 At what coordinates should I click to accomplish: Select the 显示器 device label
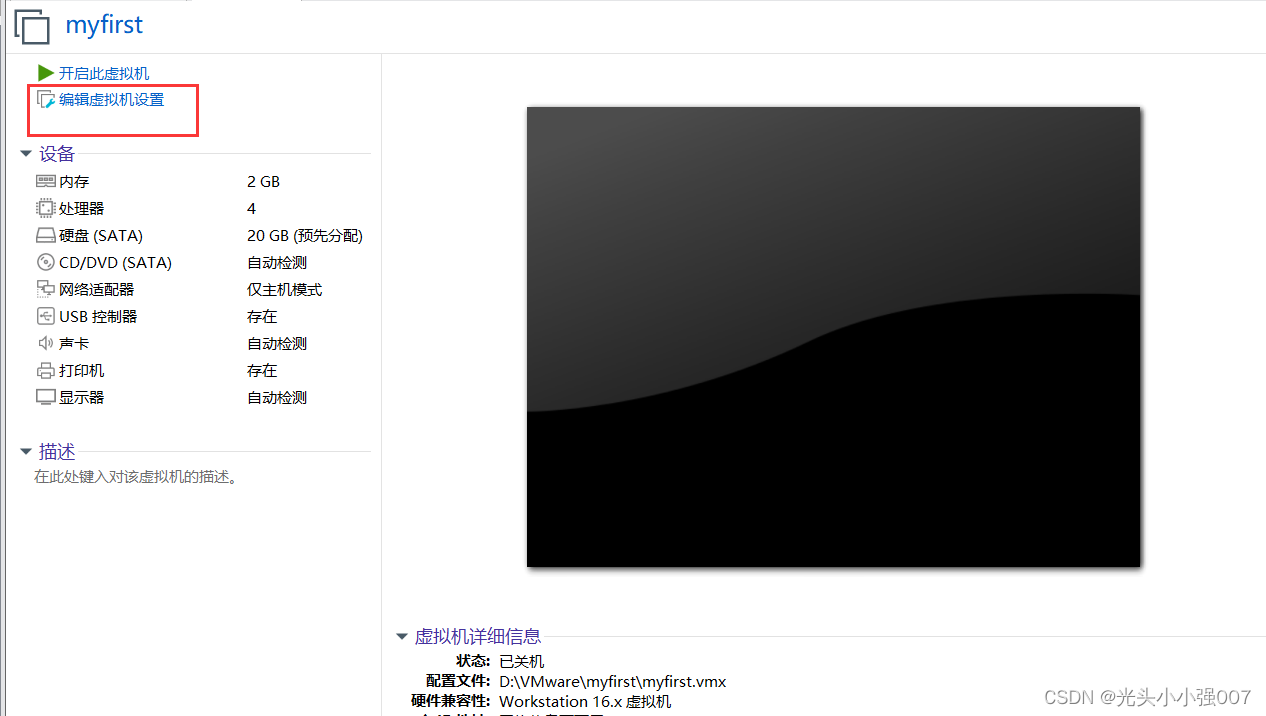pos(82,397)
